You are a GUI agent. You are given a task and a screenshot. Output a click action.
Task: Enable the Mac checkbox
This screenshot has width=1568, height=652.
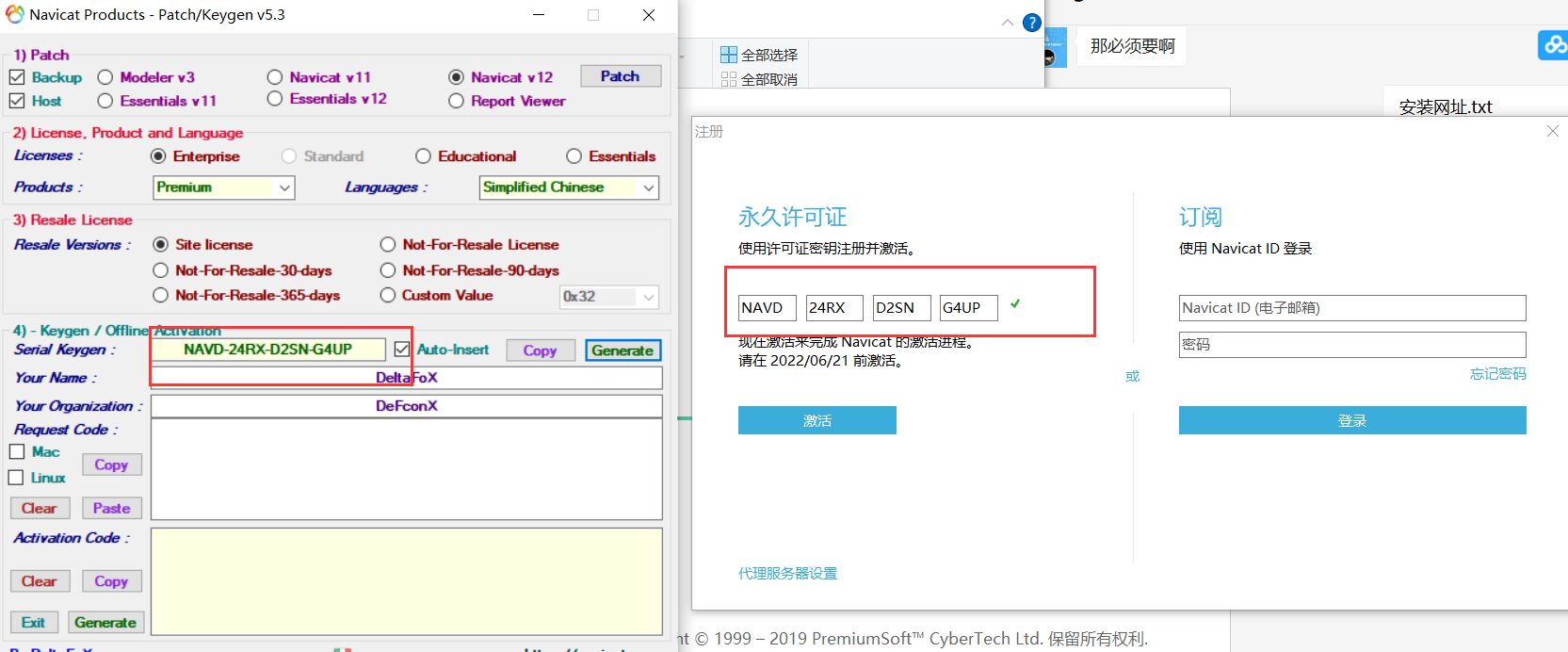(x=17, y=452)
